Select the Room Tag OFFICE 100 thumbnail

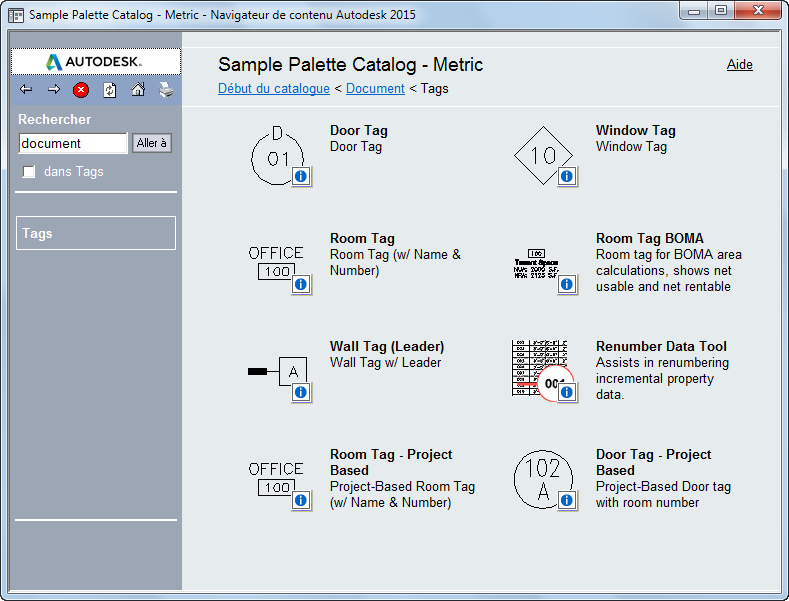click(278, 264)
